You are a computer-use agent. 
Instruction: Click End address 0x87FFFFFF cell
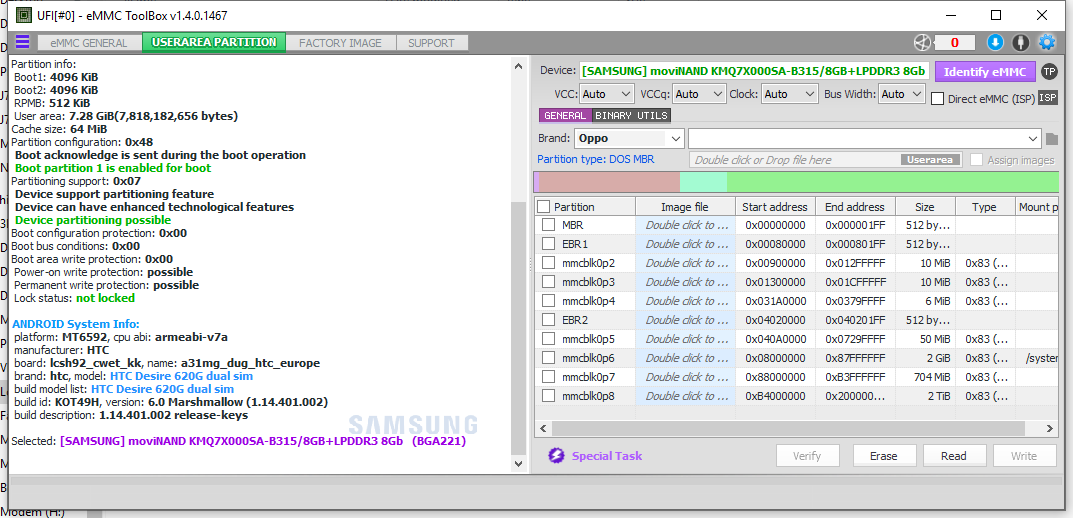(853, 358)
